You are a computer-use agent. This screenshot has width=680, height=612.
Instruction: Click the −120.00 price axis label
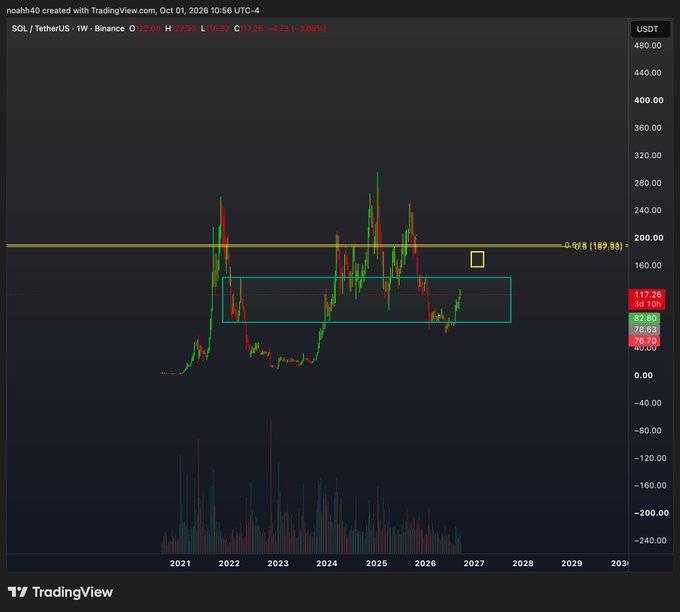(650, 458)
